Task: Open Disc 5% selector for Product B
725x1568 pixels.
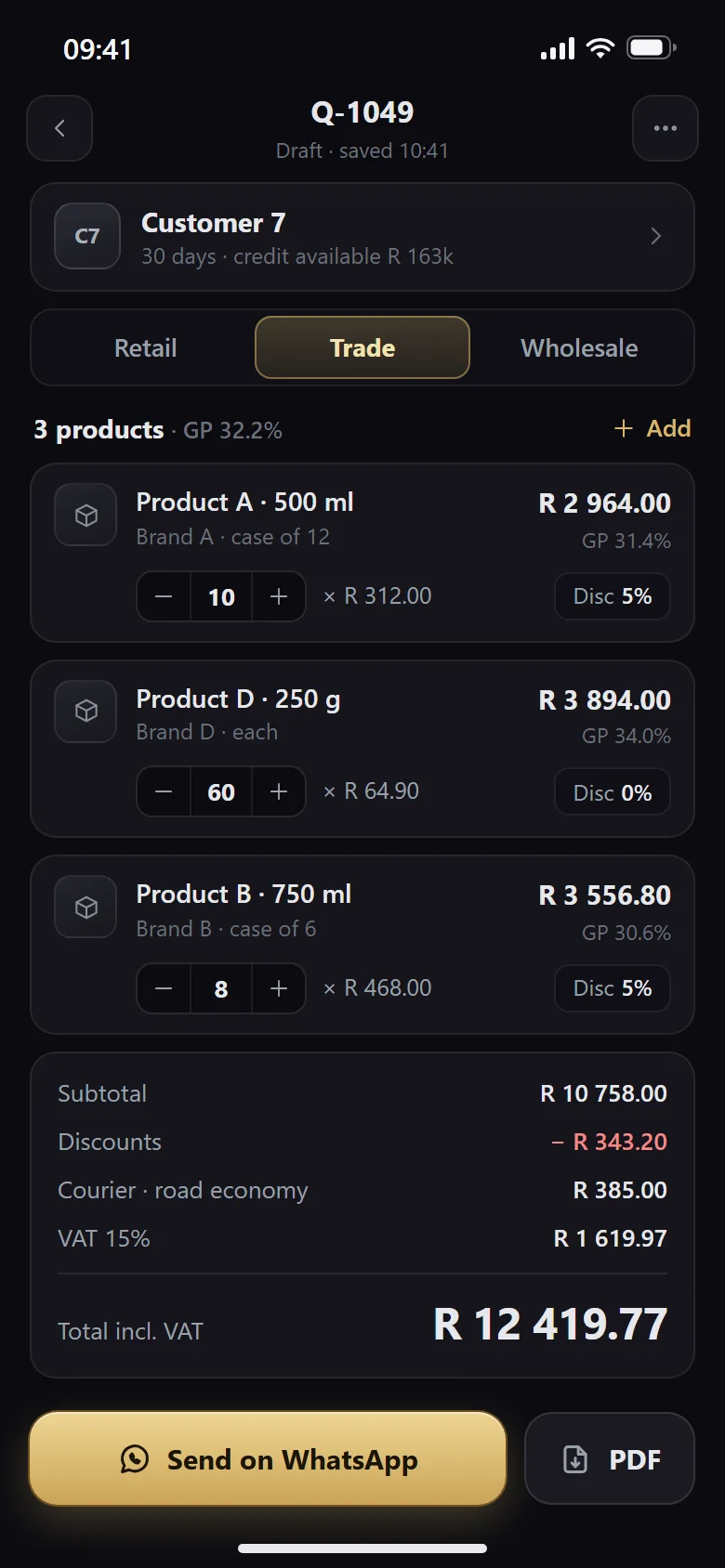Action: (x=613, y=988)
